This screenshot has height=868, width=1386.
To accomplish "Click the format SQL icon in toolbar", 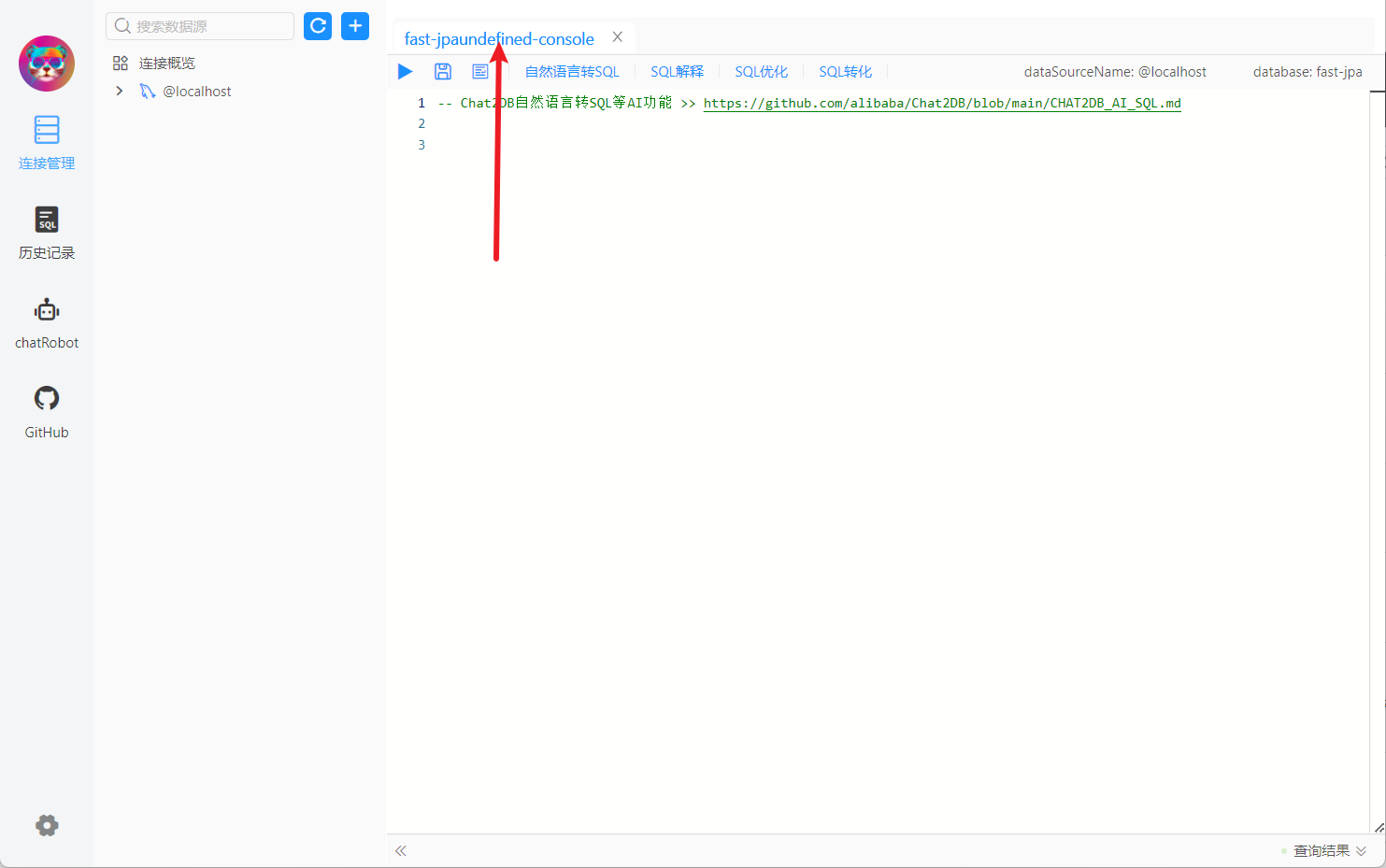I will point(479,71).
